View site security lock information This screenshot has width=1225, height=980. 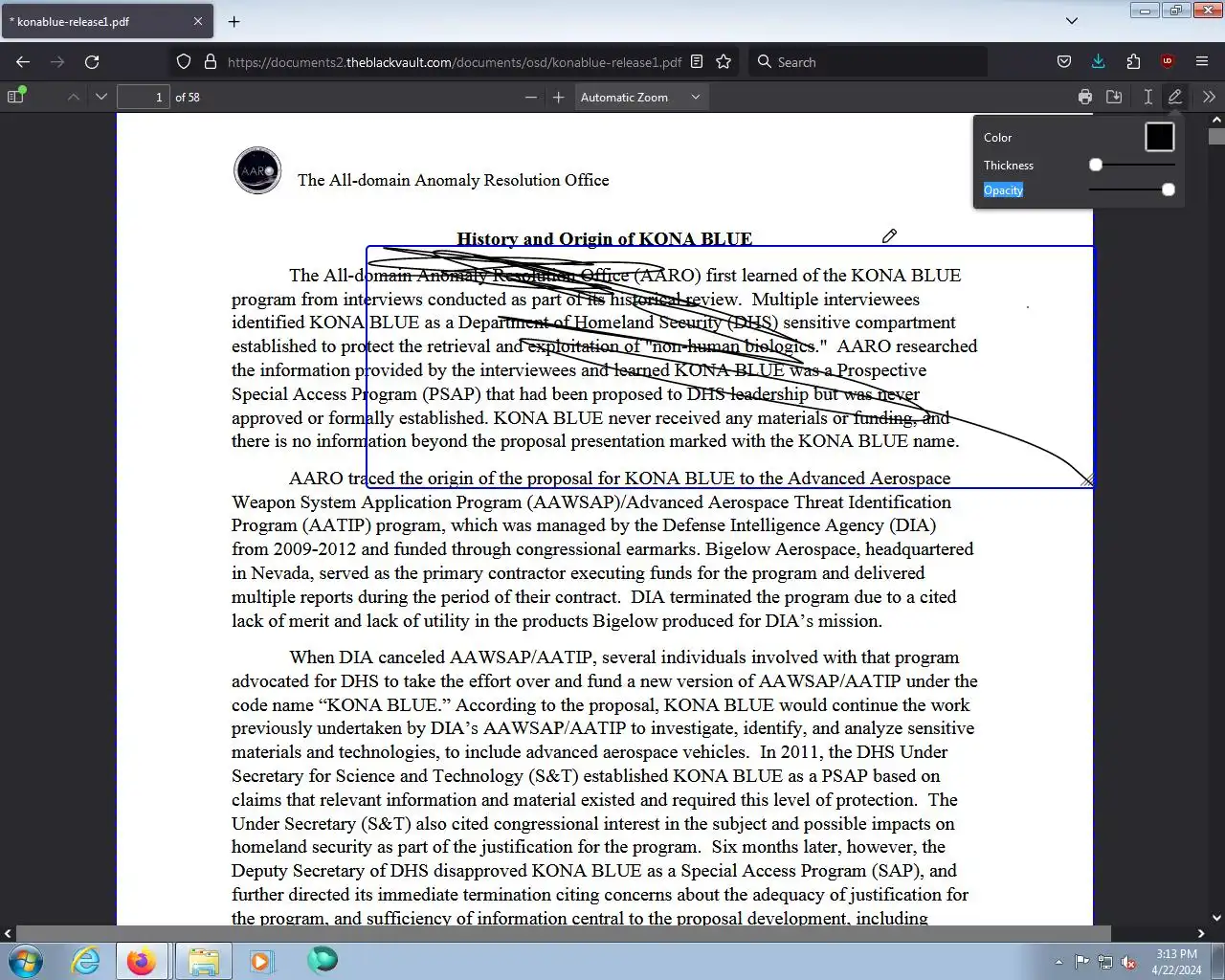point(211,62)
